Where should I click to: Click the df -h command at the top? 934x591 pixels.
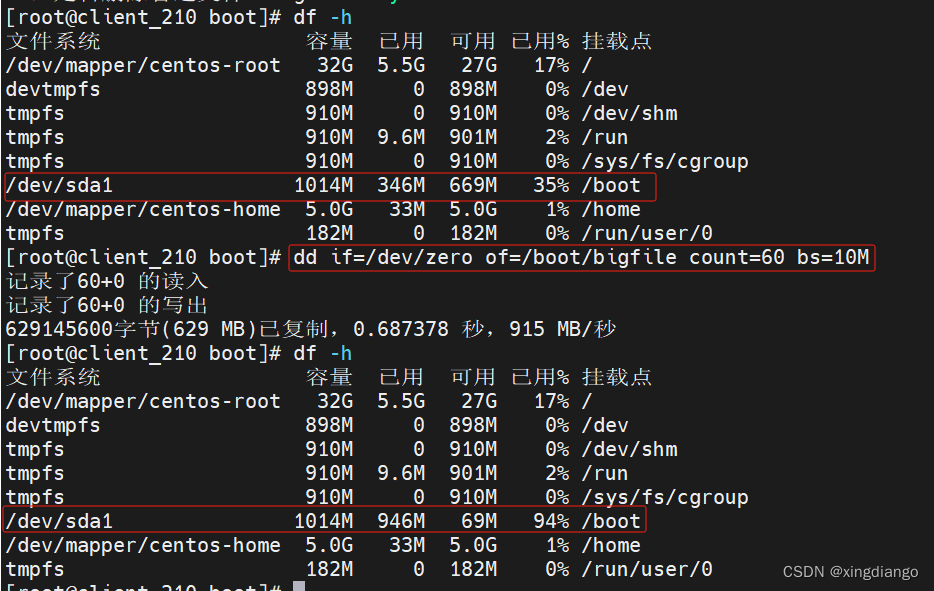click(x=322, y=18)
